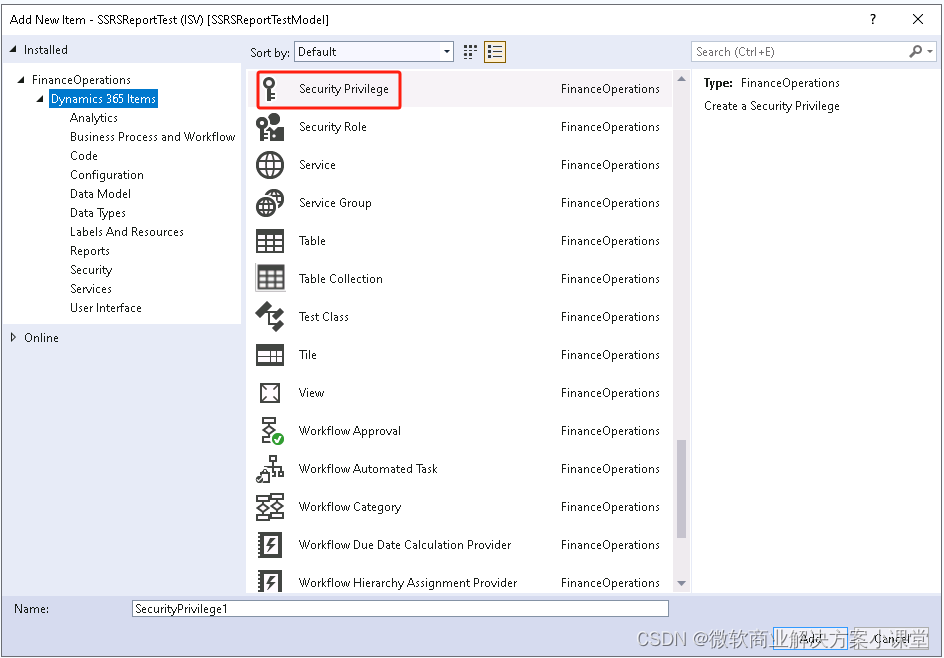The image size is (944, 658).
Task: Select the Table grid icon
Action: (x=270, y=241)
